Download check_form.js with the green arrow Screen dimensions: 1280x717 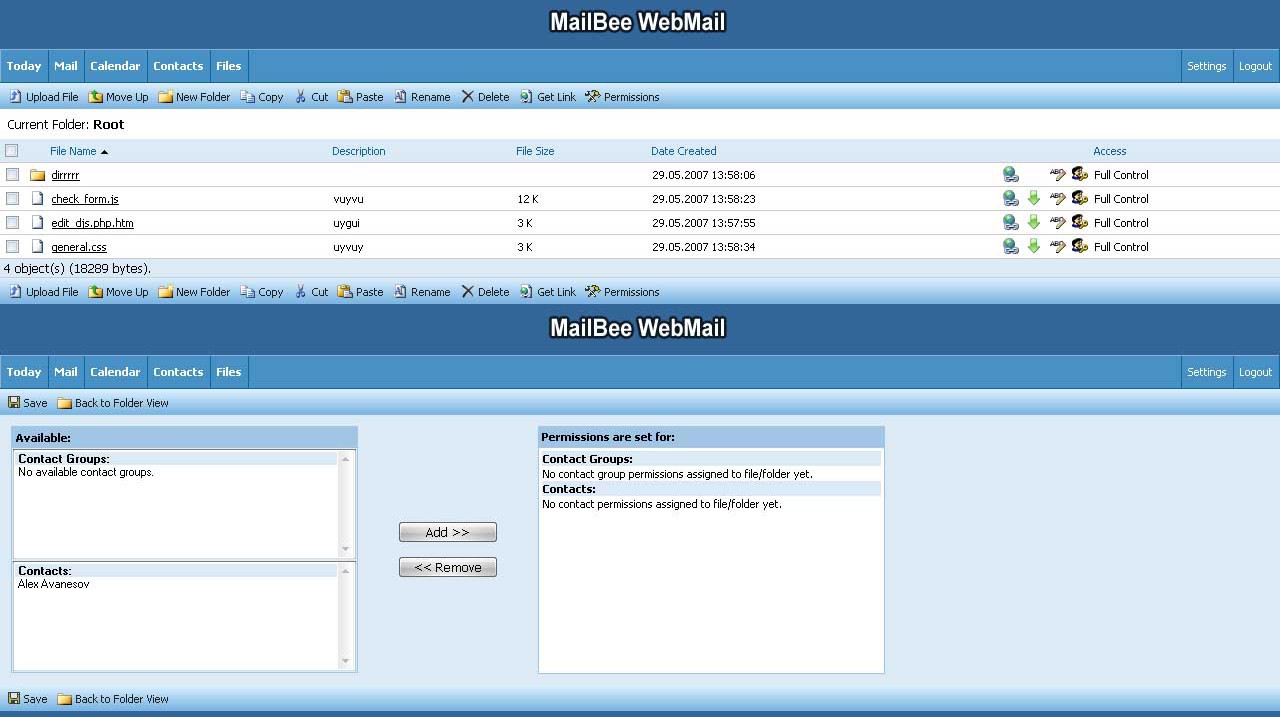pos(1034,198)
